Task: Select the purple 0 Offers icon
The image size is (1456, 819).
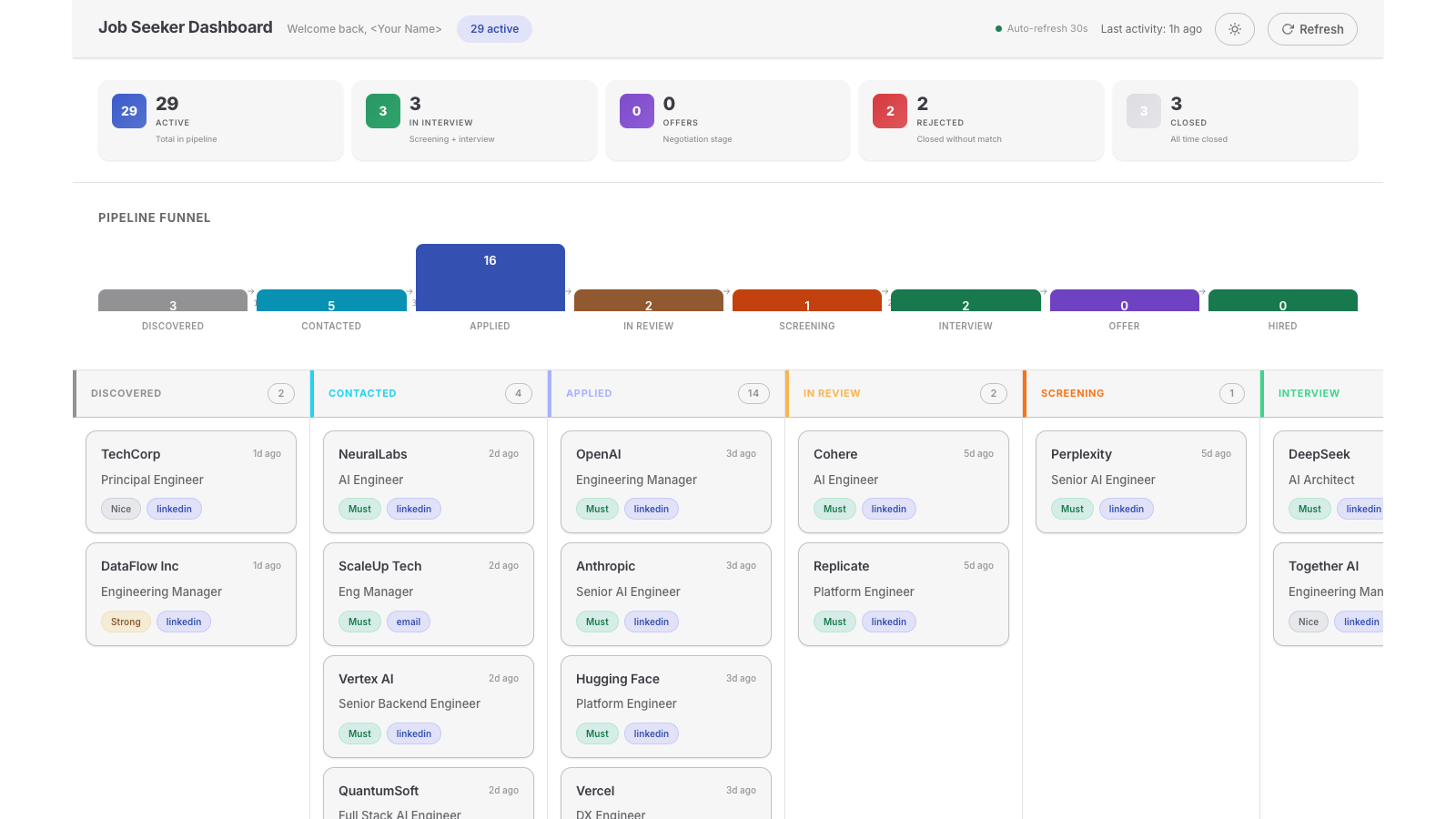Action: pyautogui.click(x=637, y=111)
